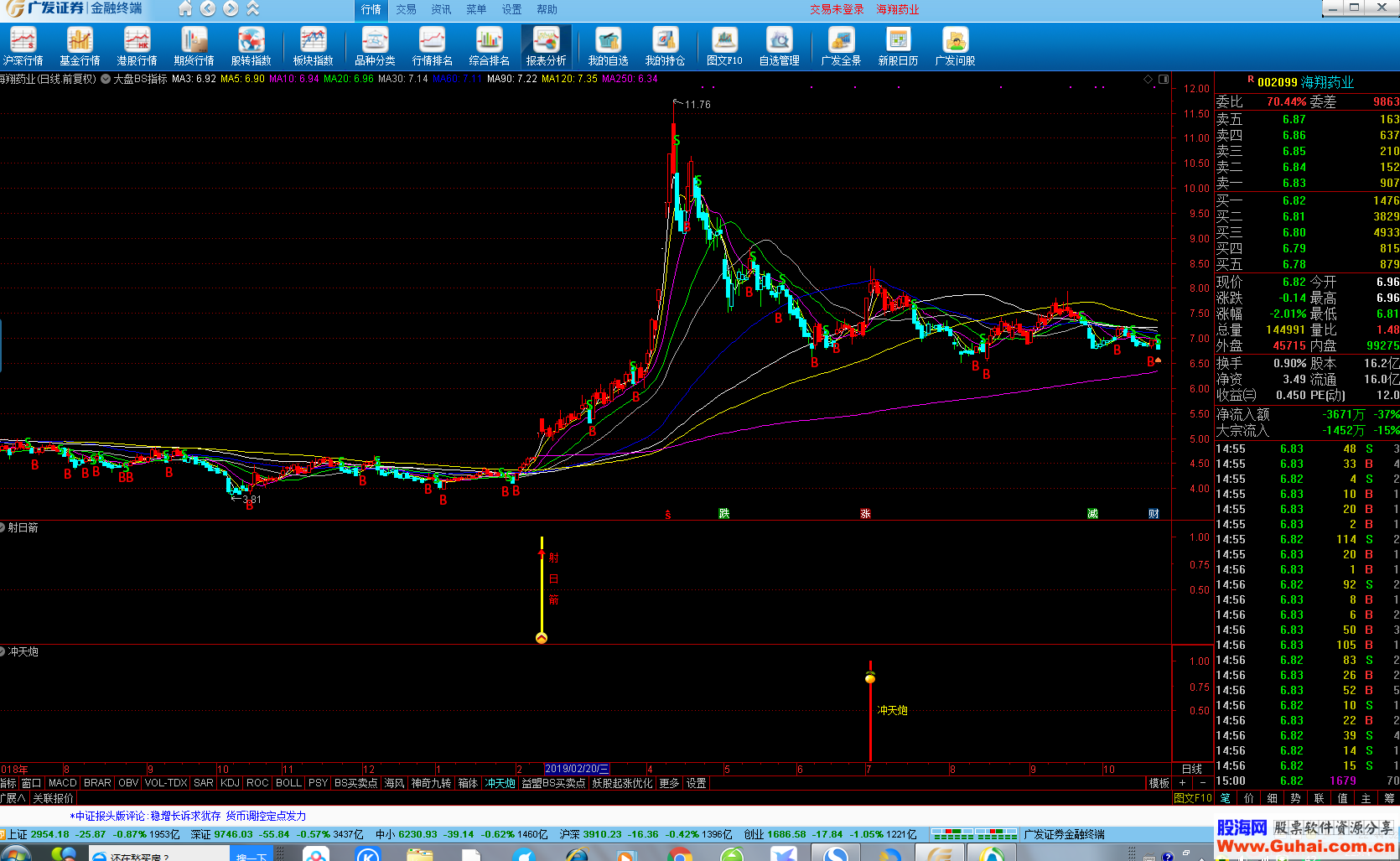Screen dimensions: 1400x861
Task: Open the 资讯 menu
Action: pyautogui.click(x=442, y=9)
